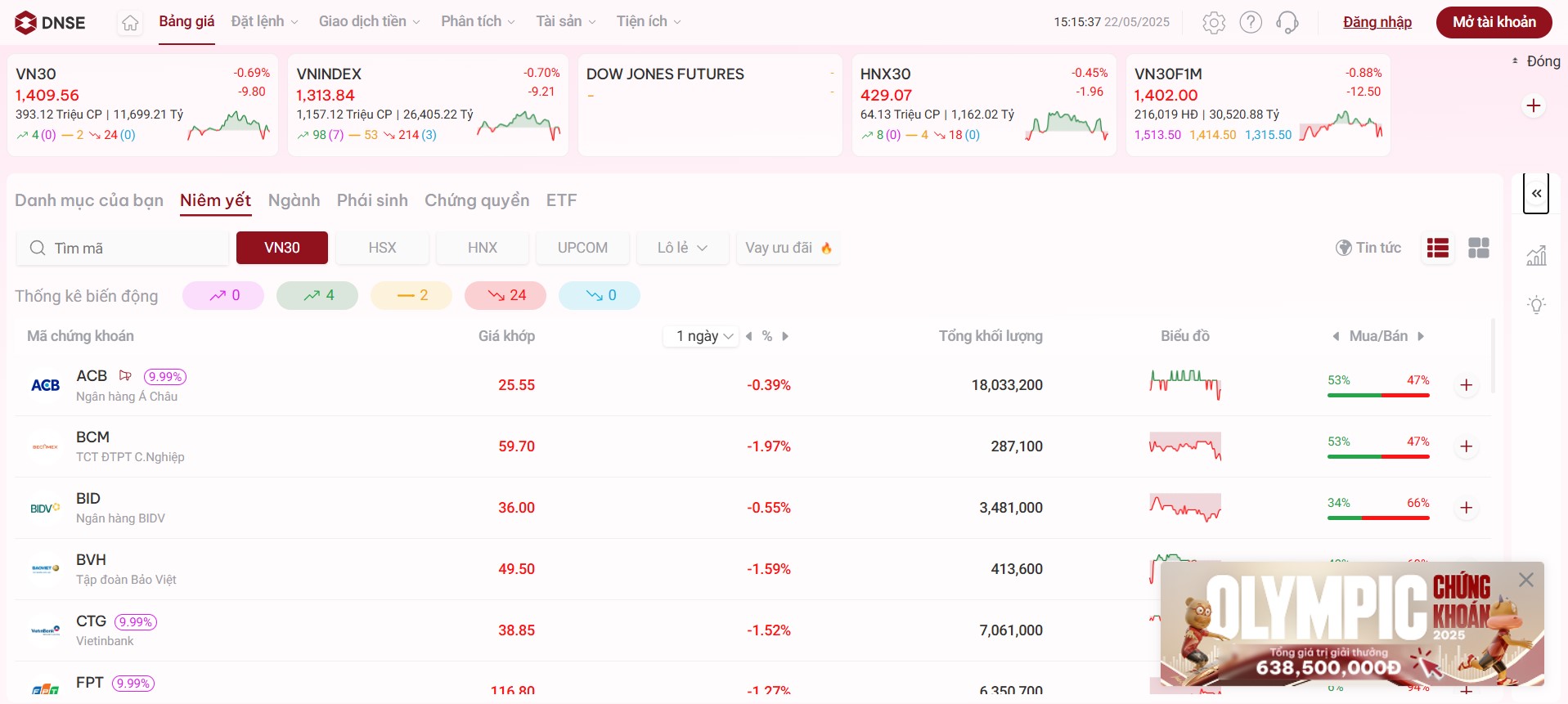The width and height of the screenshot is (1568, 704).
Task: Click Mở tài khoản button
Action: coord(1494,22)
